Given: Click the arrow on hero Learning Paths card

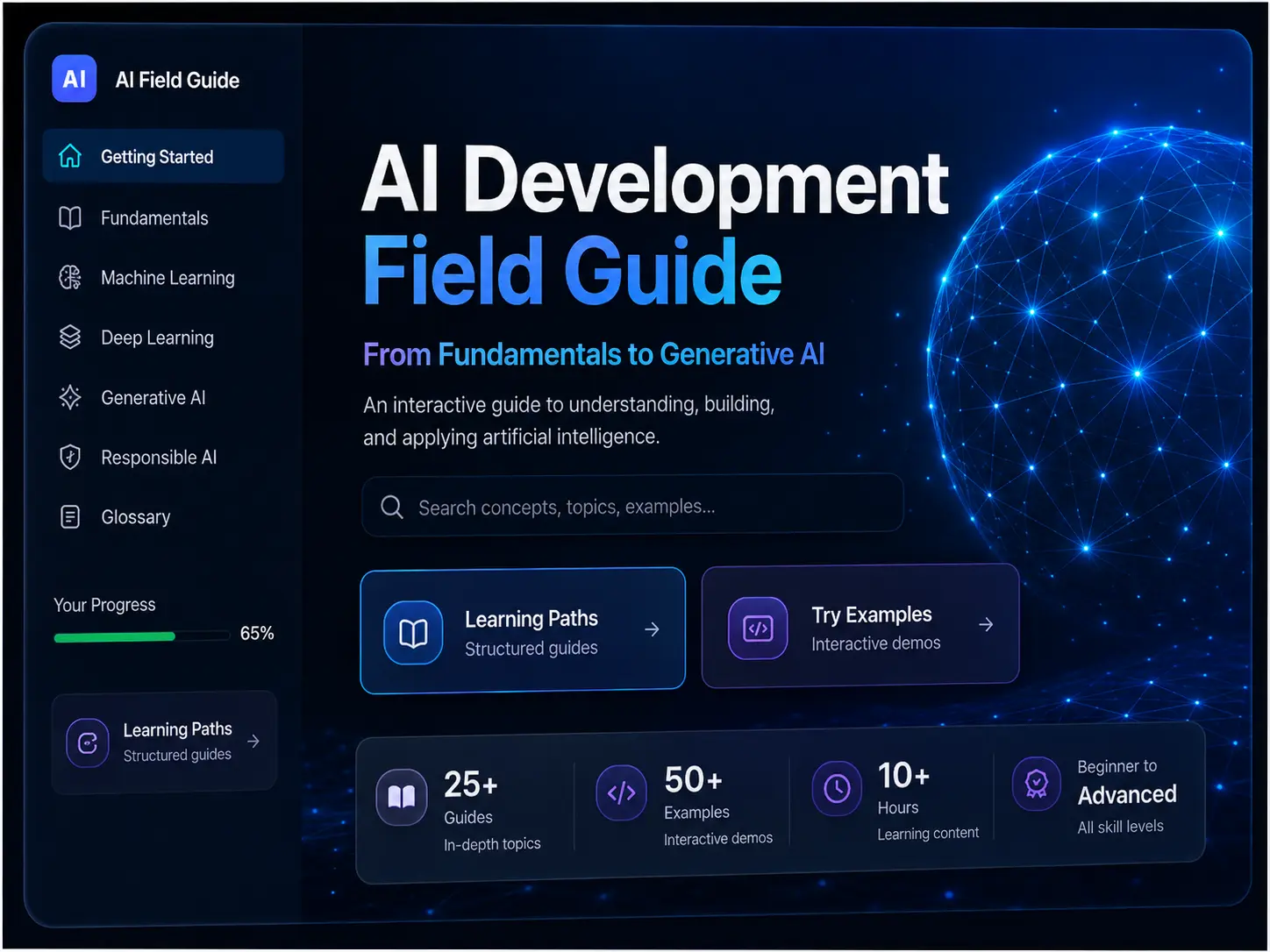Looking at the screenshot, I should pyautogui.click(x=652, y=629).
